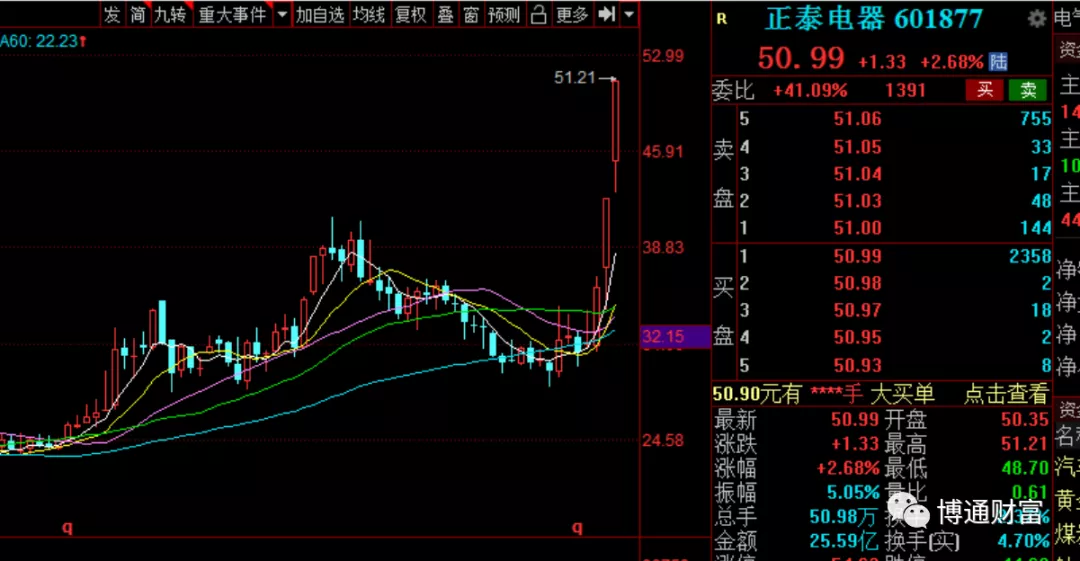Click the red 买 buy button
Image resolution: width=1080 pixels, height=561 pixels.
point(984,90)
